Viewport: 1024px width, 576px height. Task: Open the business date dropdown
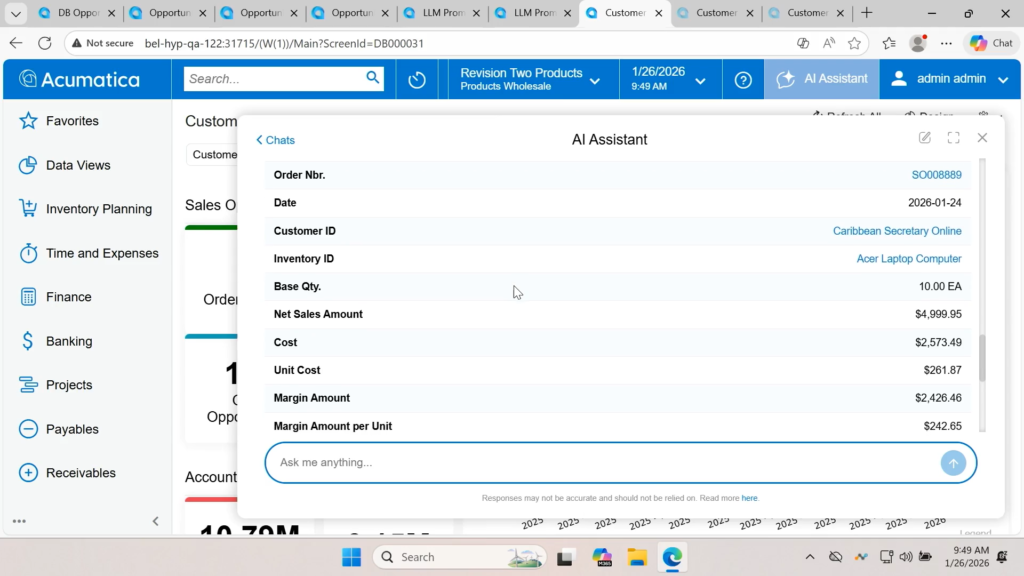(x=669, y=79)
